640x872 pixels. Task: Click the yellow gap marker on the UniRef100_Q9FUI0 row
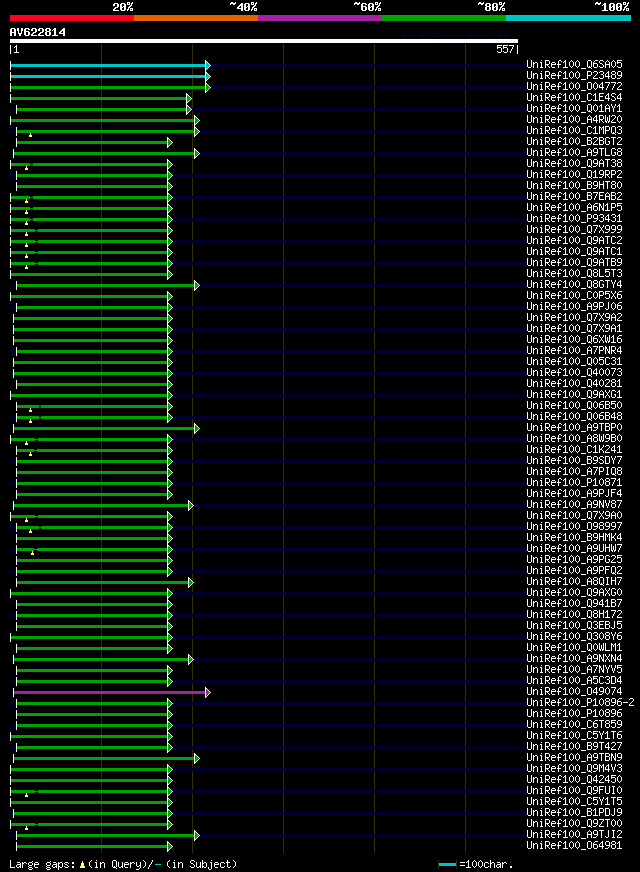(27, 795)
